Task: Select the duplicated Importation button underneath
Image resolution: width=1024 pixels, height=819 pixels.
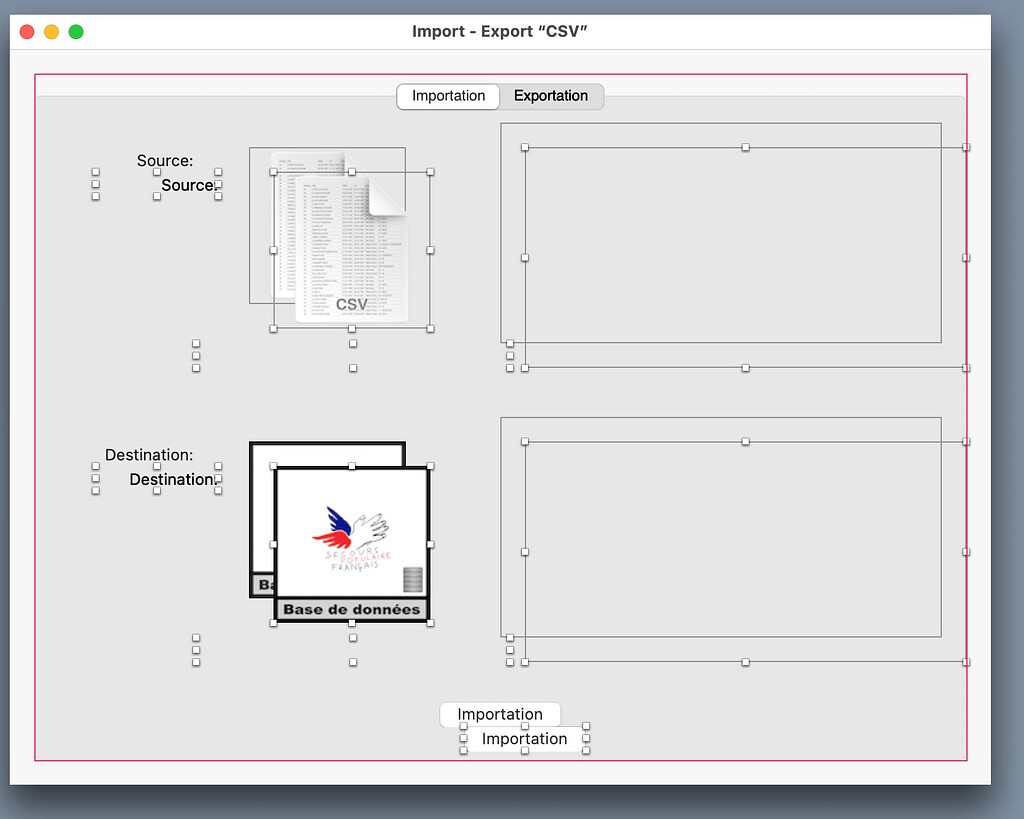Action: [x=524, y=738]
